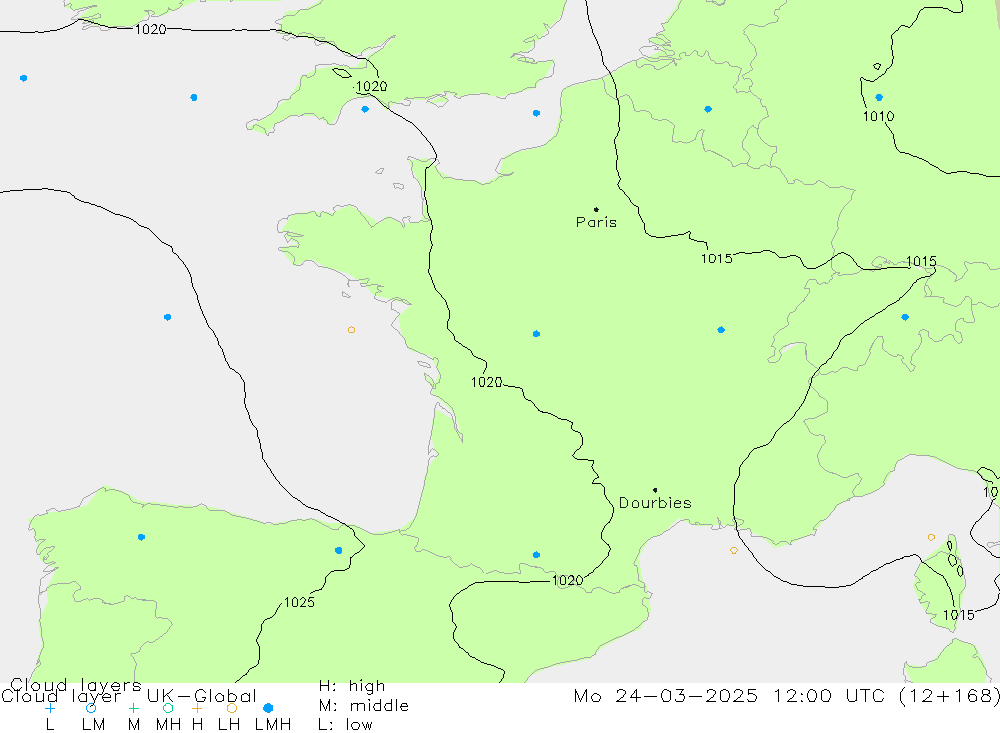Click the 'L: low' legend entry
1000x733 pixels.
coord(345,725)
